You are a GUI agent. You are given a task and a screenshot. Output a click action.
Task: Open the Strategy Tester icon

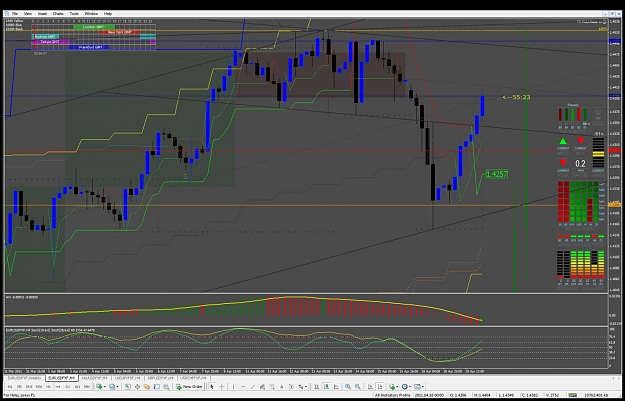(166, 387)
